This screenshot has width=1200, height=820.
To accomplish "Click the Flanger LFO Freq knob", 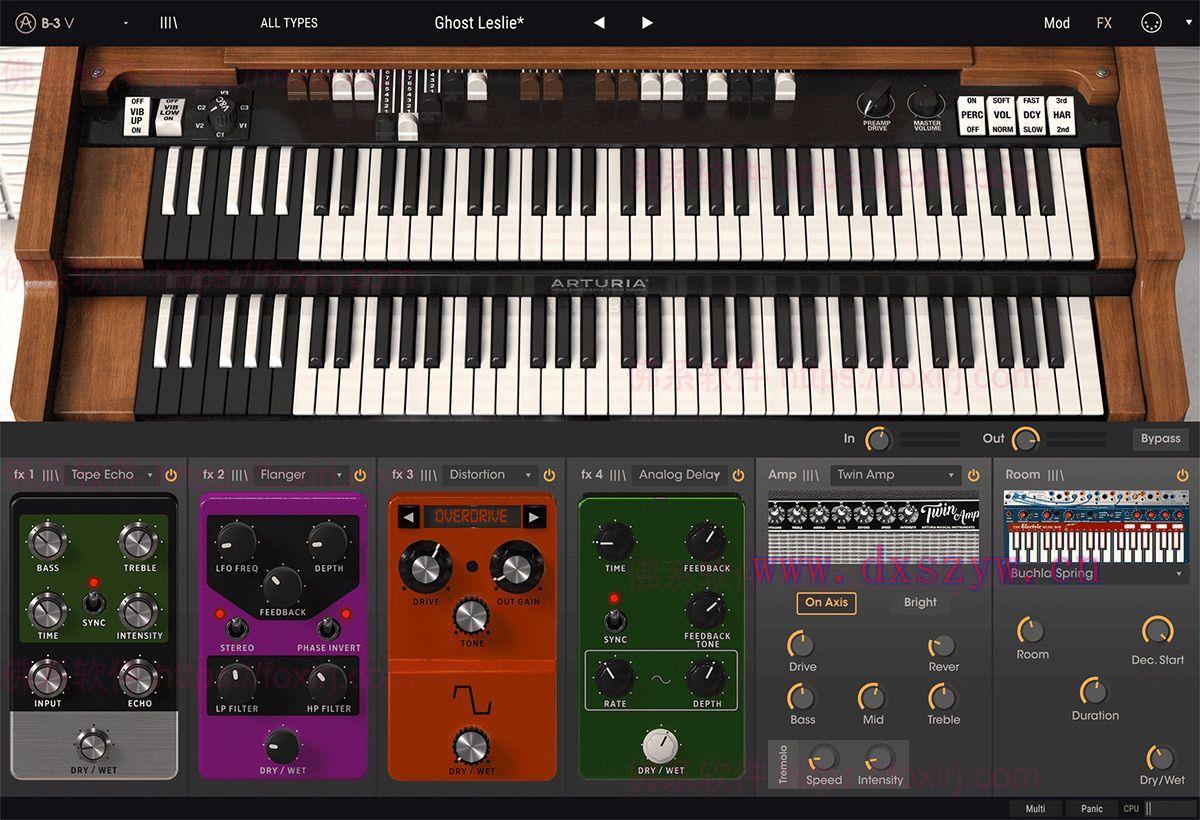I will click(x=236, y=540).
